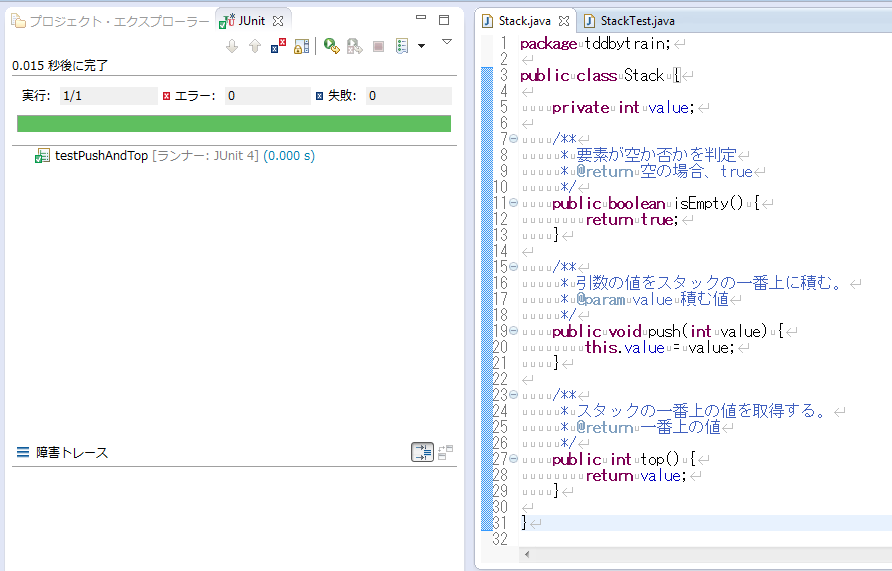Click 'package tddbytrain;' on line 1
Viewport: 892px width, 571px height.
595,44
